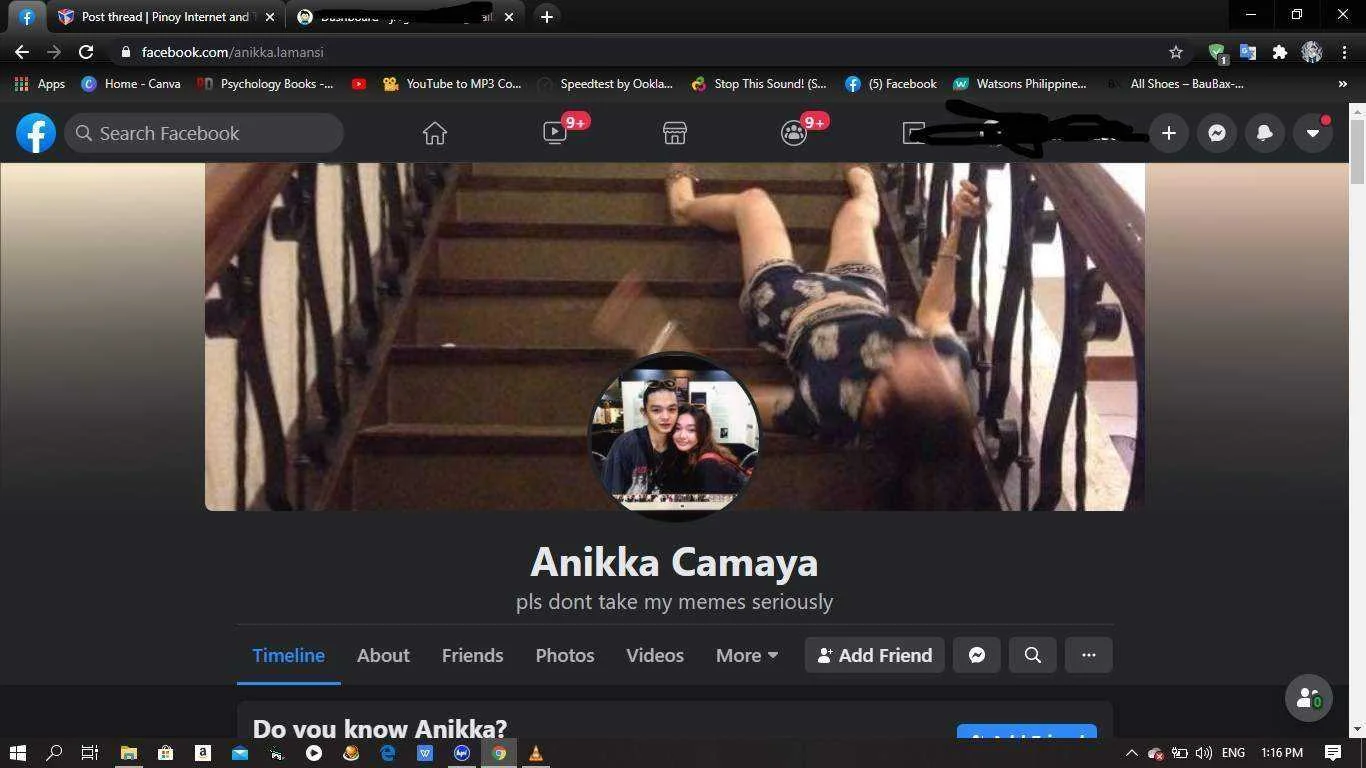Click the 'Do you know Anikka?' heading
1366x768 pixels.
(x=380, y=728)
